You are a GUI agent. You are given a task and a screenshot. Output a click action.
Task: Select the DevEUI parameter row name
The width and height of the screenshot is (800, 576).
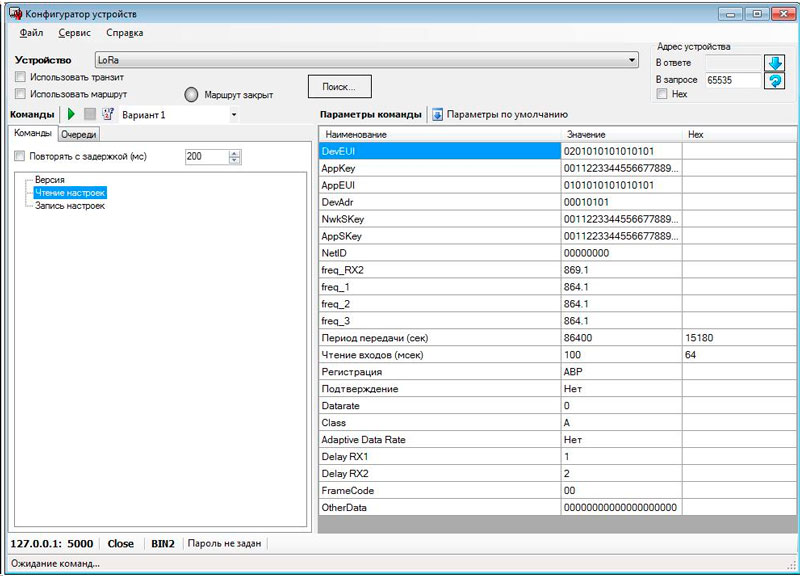coord(440,152)
